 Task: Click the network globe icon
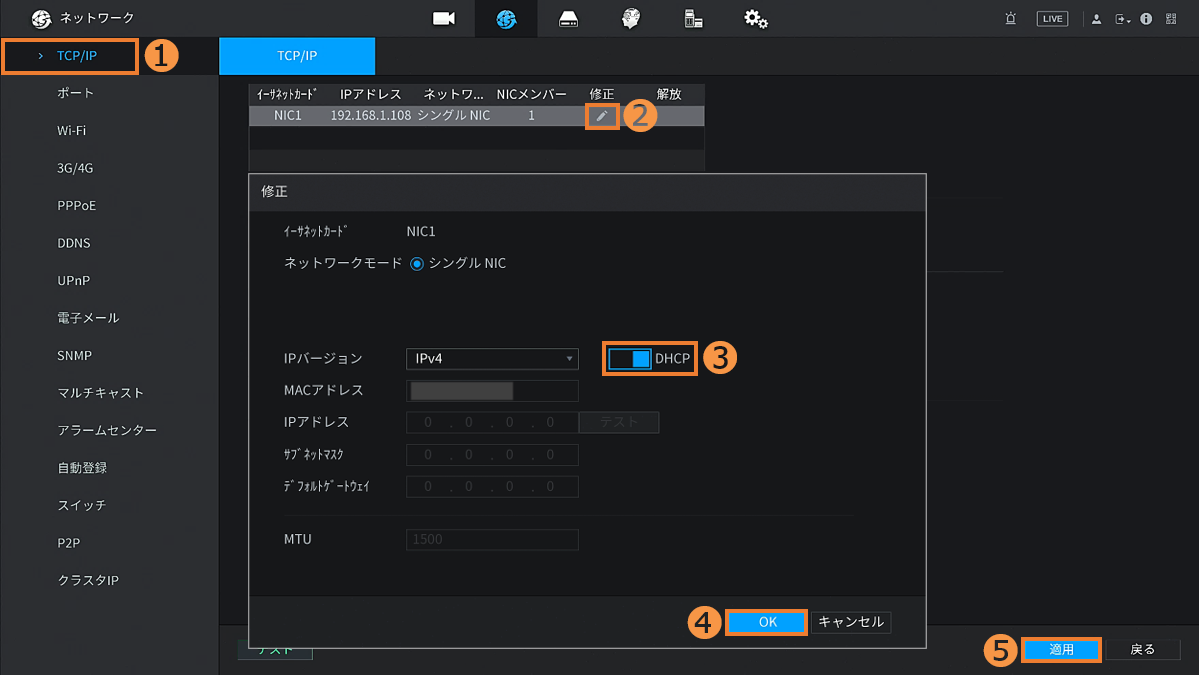(506, 19)
